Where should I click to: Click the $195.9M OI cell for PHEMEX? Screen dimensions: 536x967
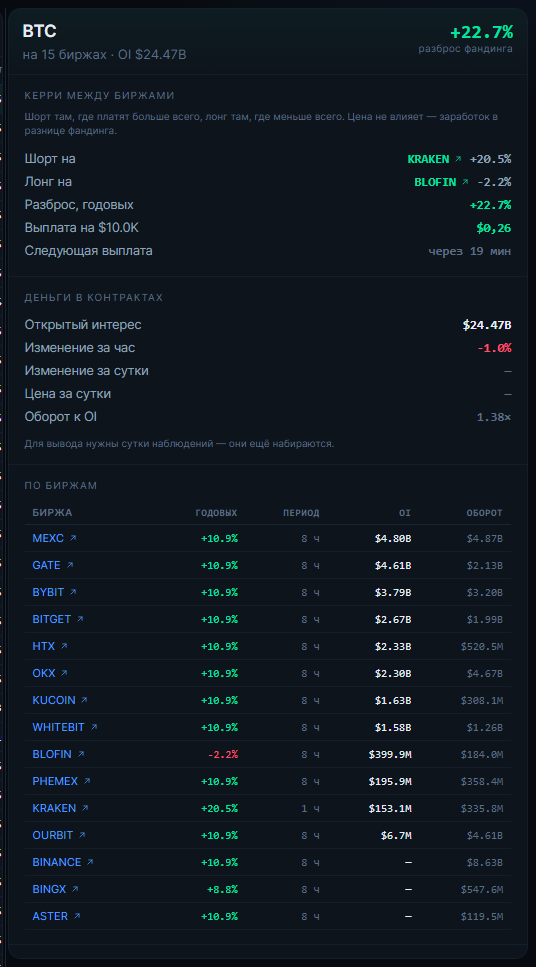390,781
